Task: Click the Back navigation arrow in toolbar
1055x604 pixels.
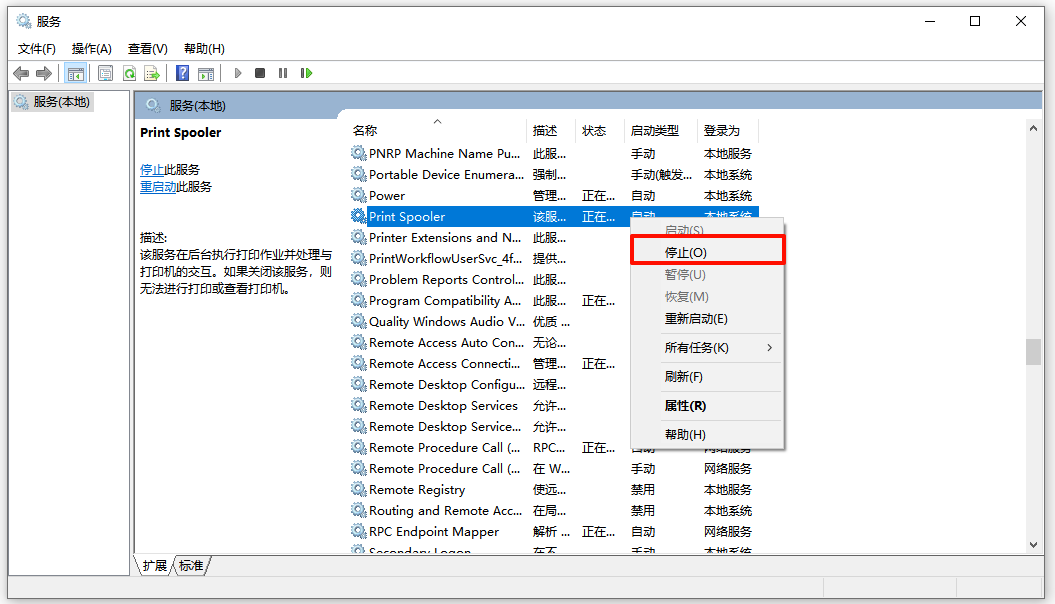Action: click(x=21, y=72)
